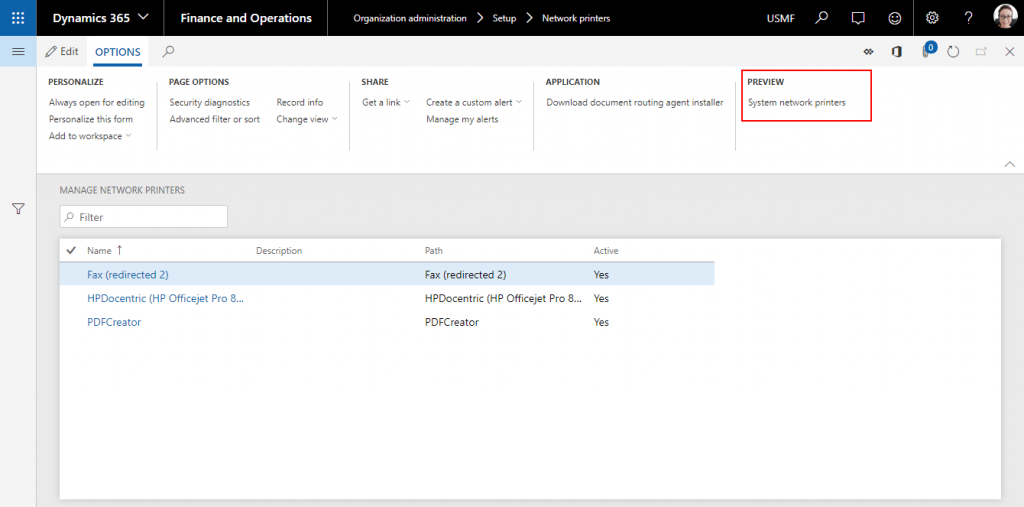Click into the Filter input field

pyautogui.click(x=150, y=217)
